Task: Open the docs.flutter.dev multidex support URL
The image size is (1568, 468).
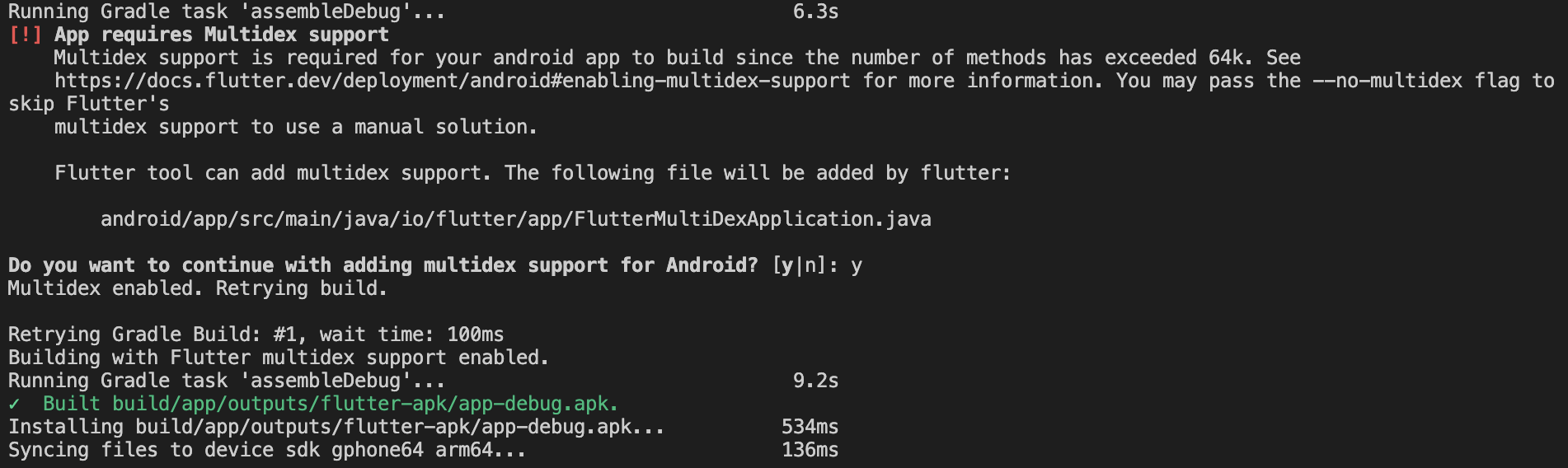Action: tap(452, 81)
